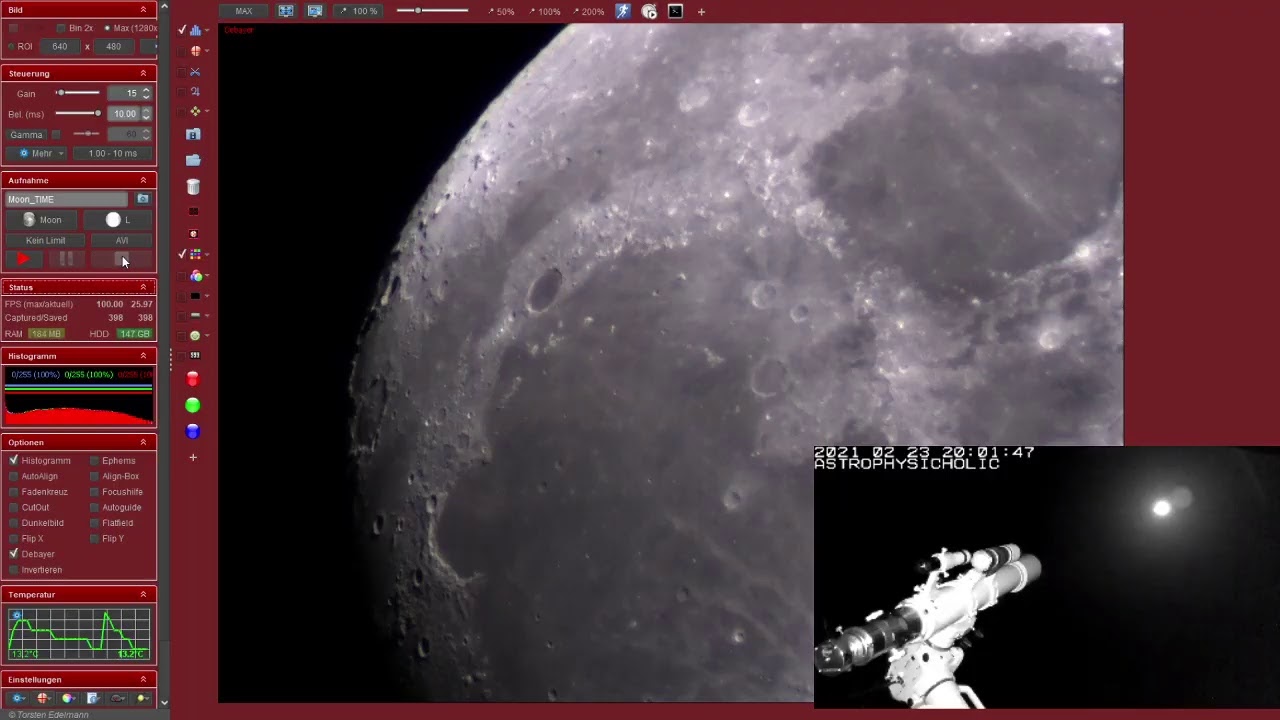This screenshot has height=720, width=1280.
Task: Collapse the Bild panel
Action: point(143,9)
